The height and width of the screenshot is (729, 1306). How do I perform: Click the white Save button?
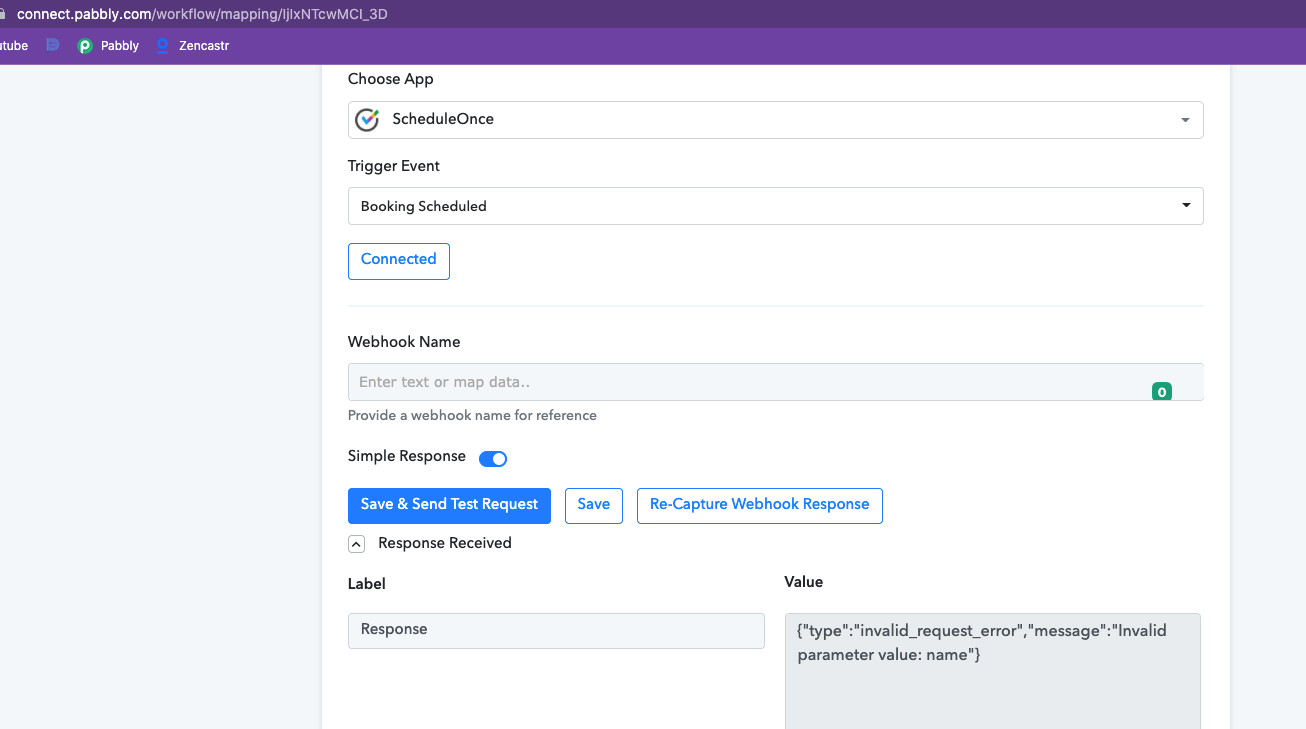point(594,505)
